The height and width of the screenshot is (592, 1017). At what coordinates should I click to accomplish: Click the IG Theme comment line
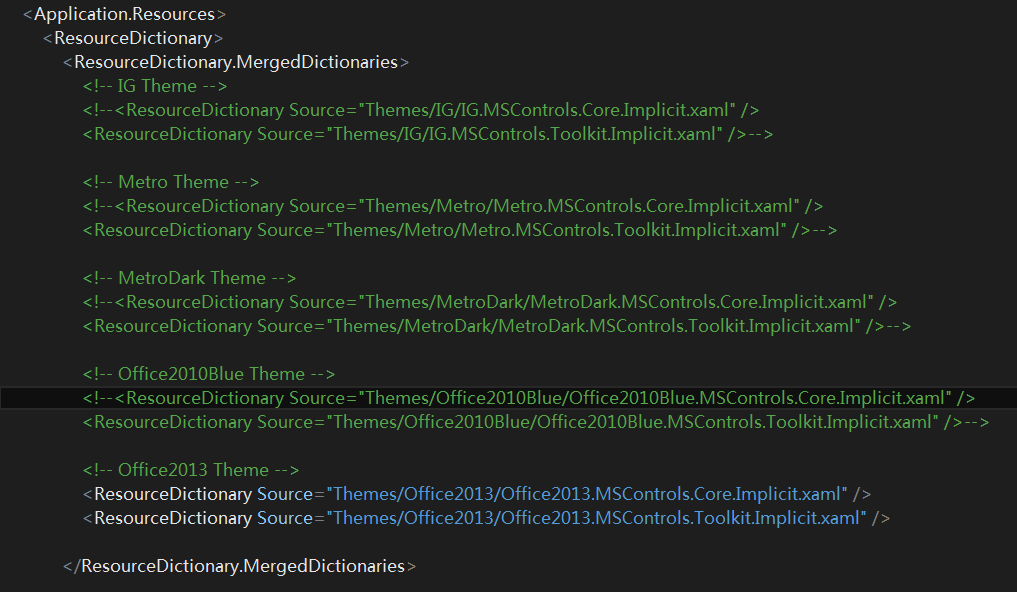[x=155, y=86]
